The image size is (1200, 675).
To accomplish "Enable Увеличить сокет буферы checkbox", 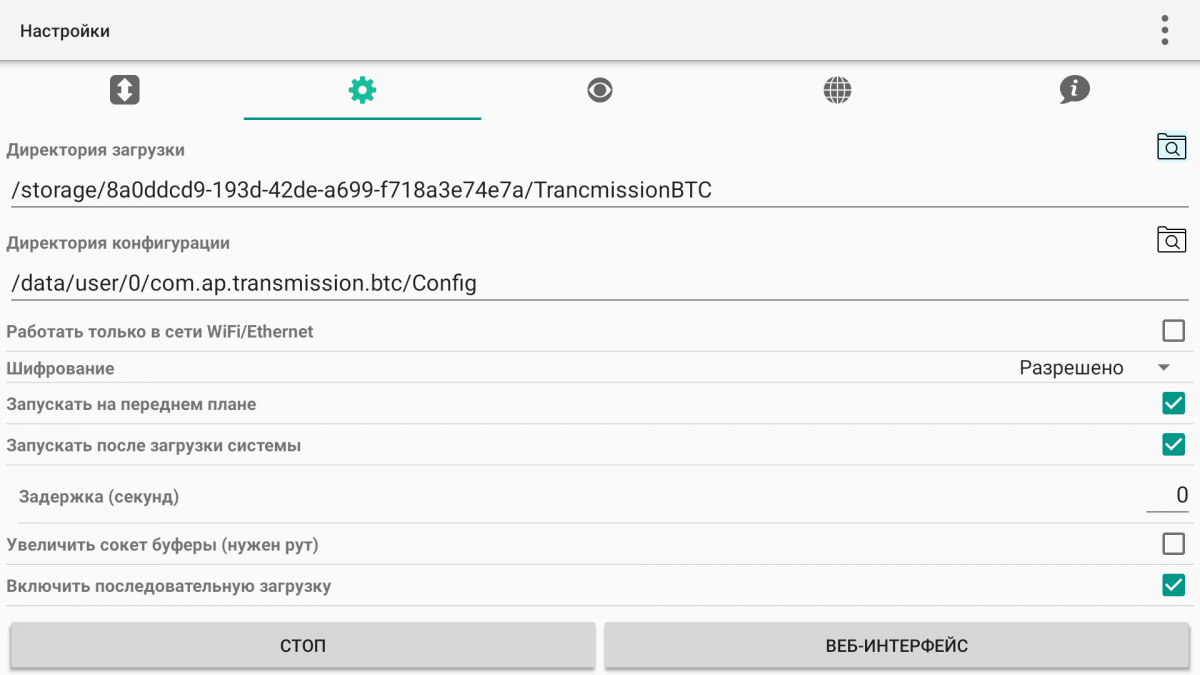I will [x=1173, y=544].
